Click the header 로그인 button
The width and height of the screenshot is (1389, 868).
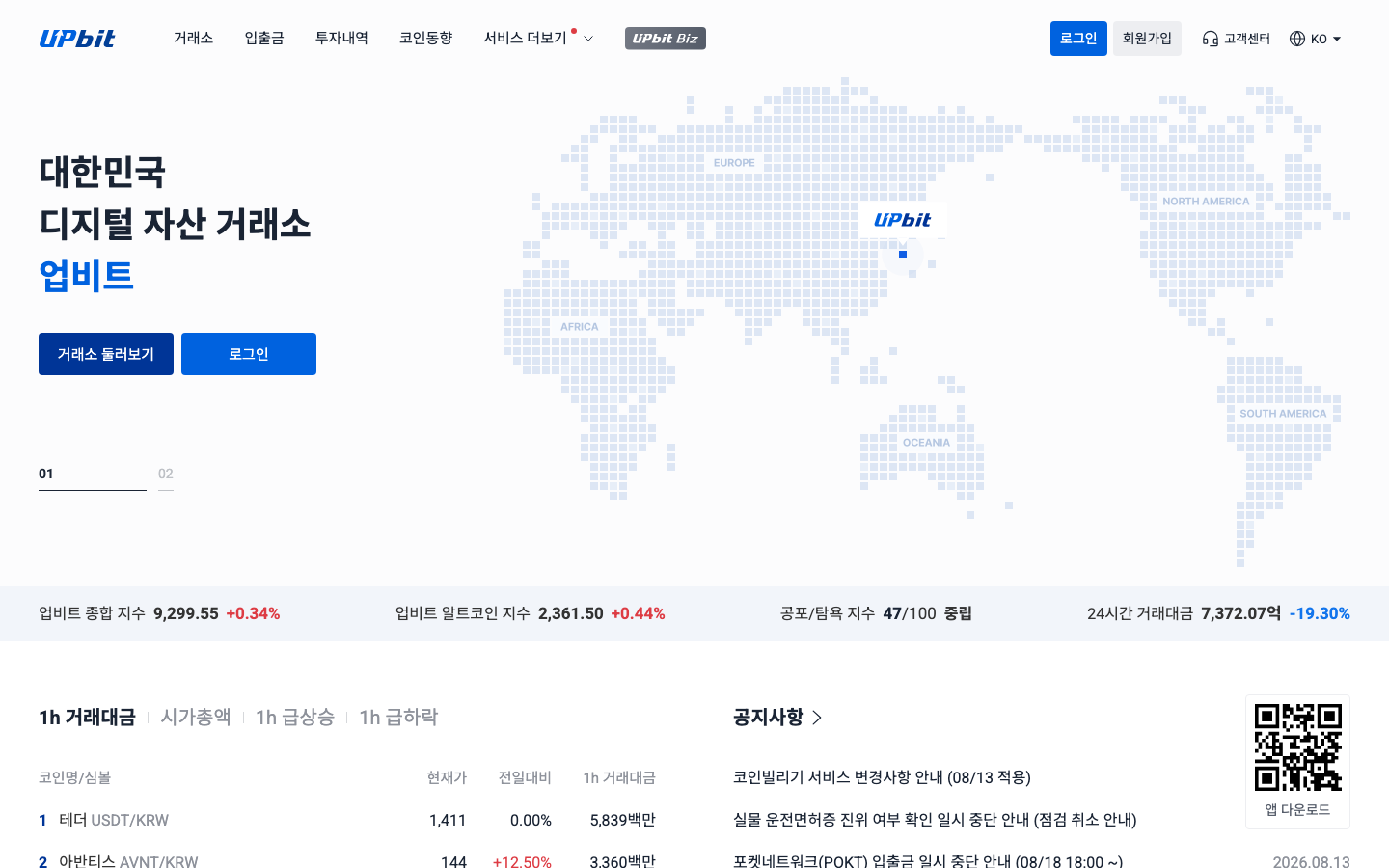[x=1078, y=39]
